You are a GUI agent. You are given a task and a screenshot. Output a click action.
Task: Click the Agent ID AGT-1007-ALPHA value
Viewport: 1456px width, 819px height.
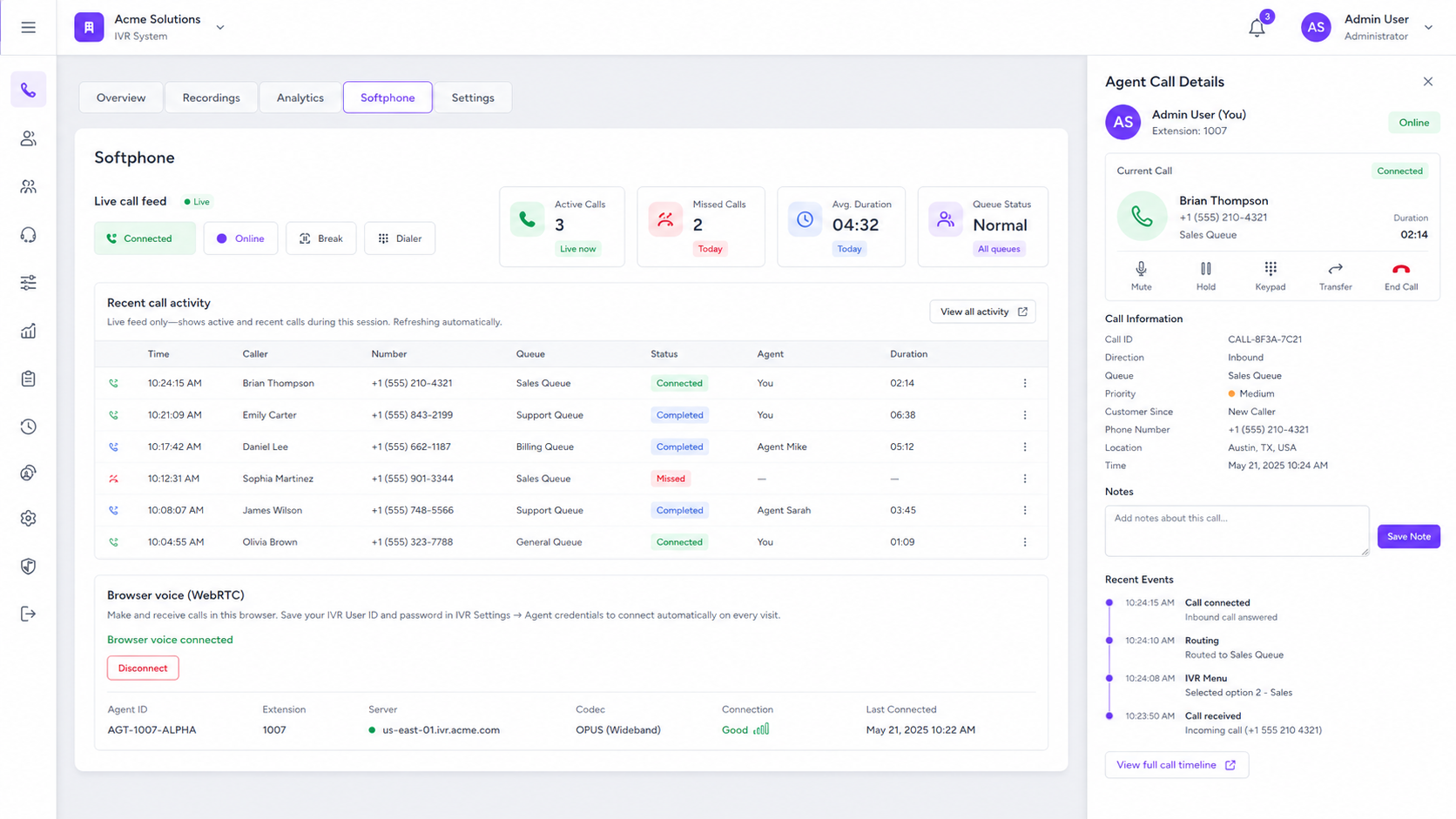[x=152, y=730]
